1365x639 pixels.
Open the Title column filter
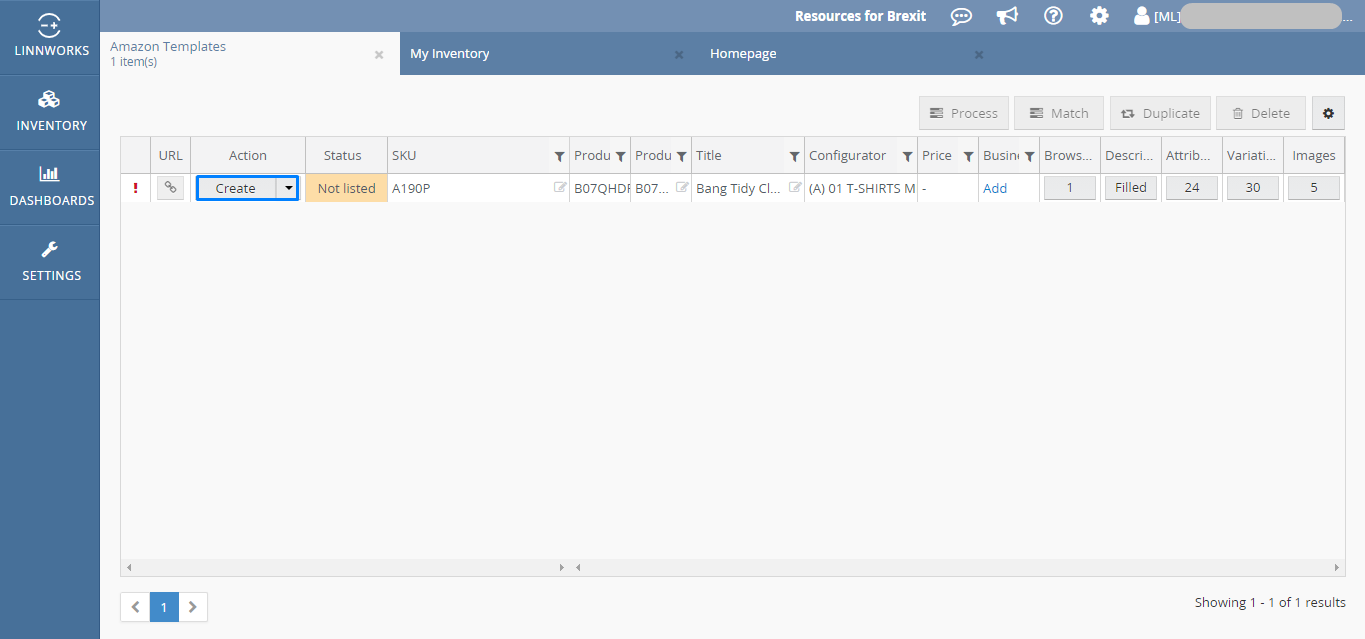794,156
